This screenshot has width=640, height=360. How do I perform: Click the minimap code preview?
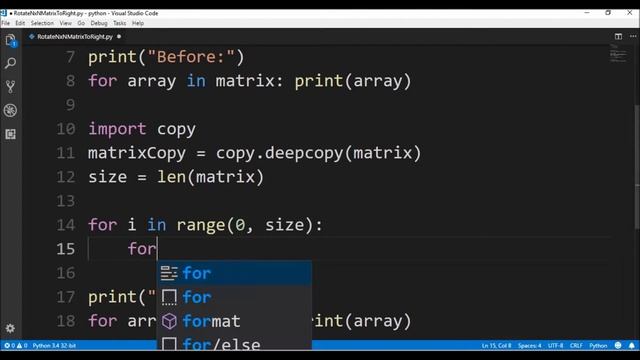[618, 53]
